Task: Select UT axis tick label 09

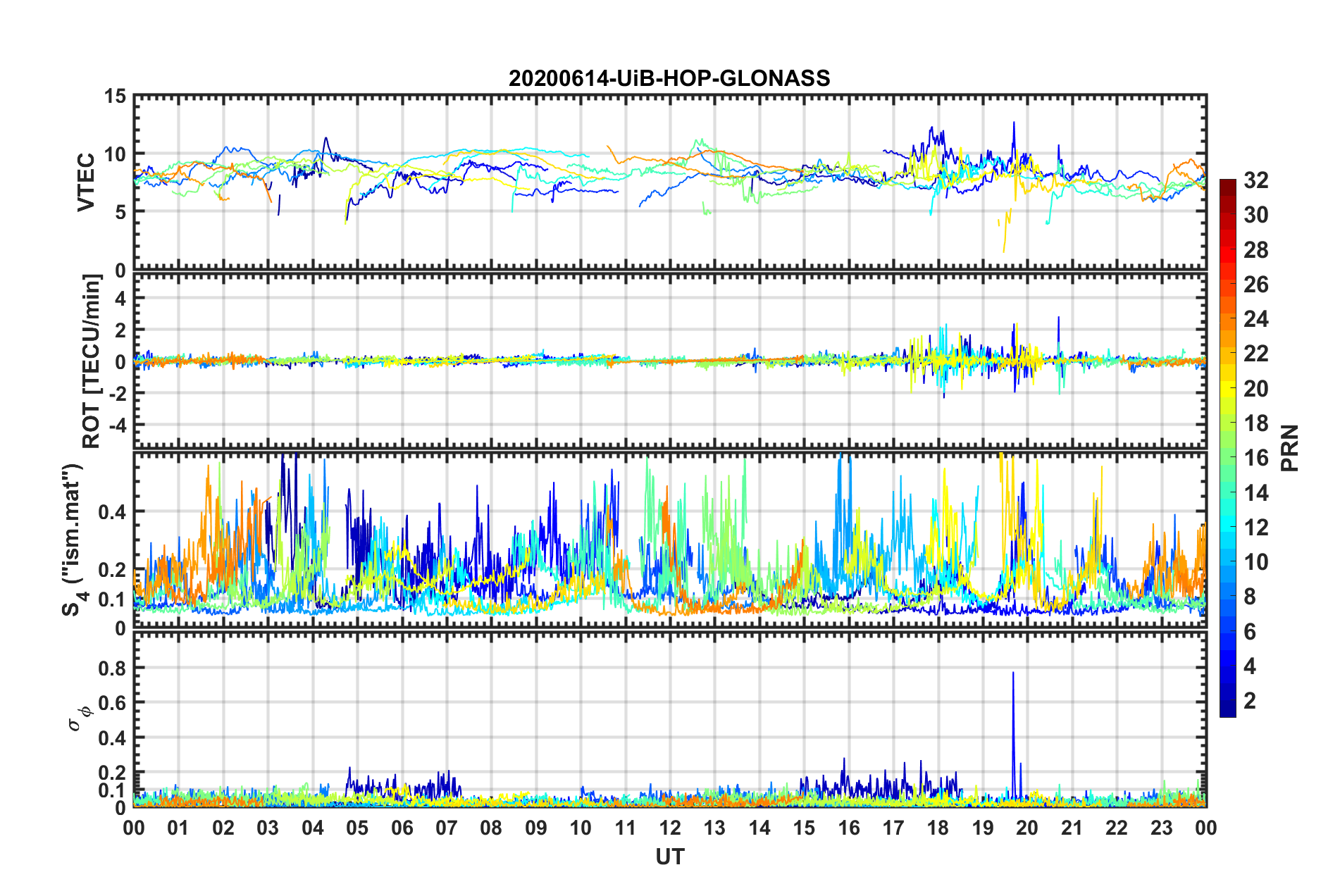Action: point(536,828)
